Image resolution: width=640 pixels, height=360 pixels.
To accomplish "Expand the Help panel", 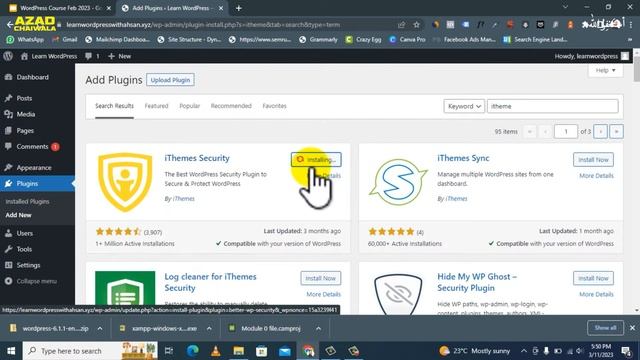I will tap(605, 70).
